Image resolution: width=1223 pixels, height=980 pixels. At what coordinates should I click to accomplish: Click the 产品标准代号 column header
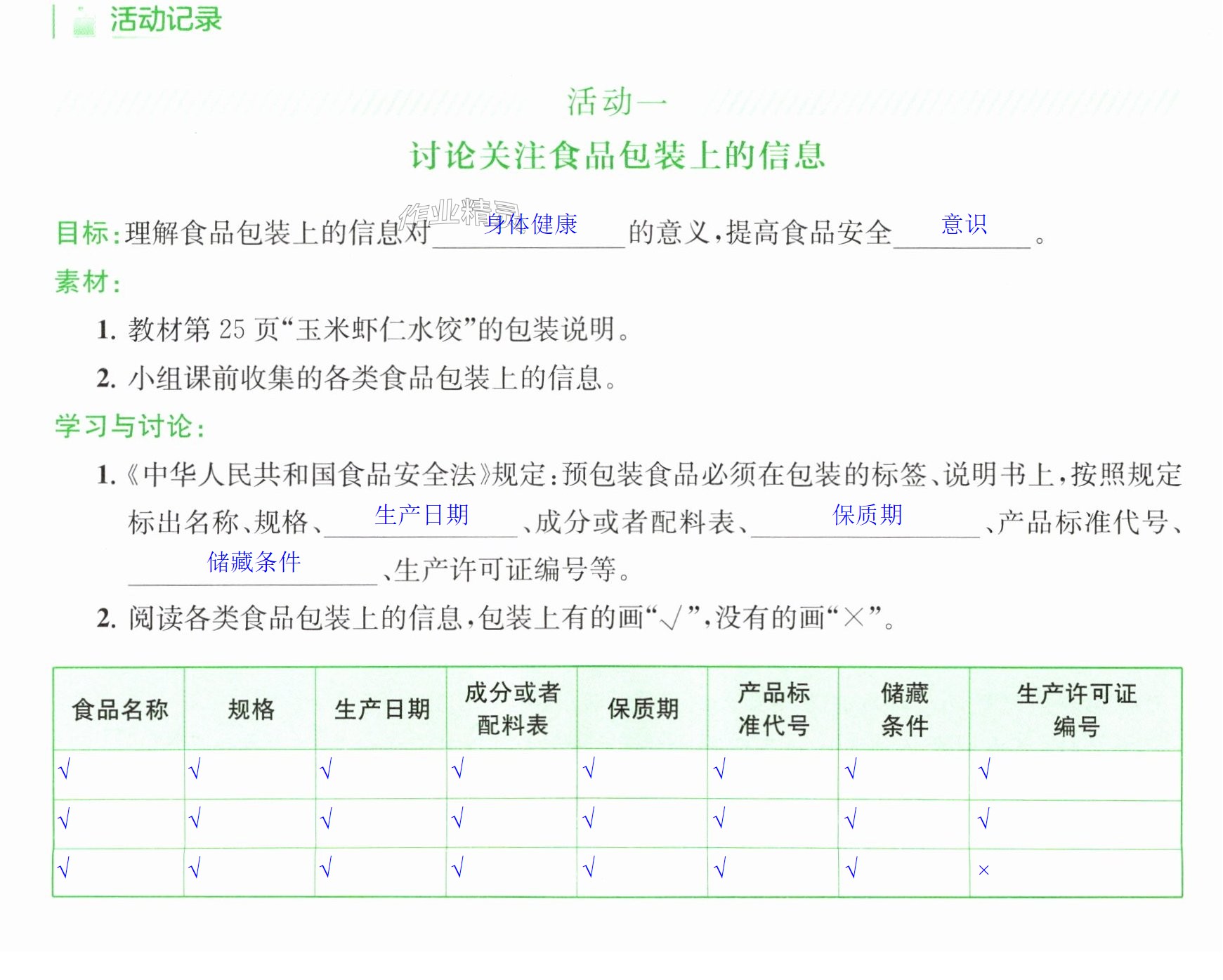773,709
